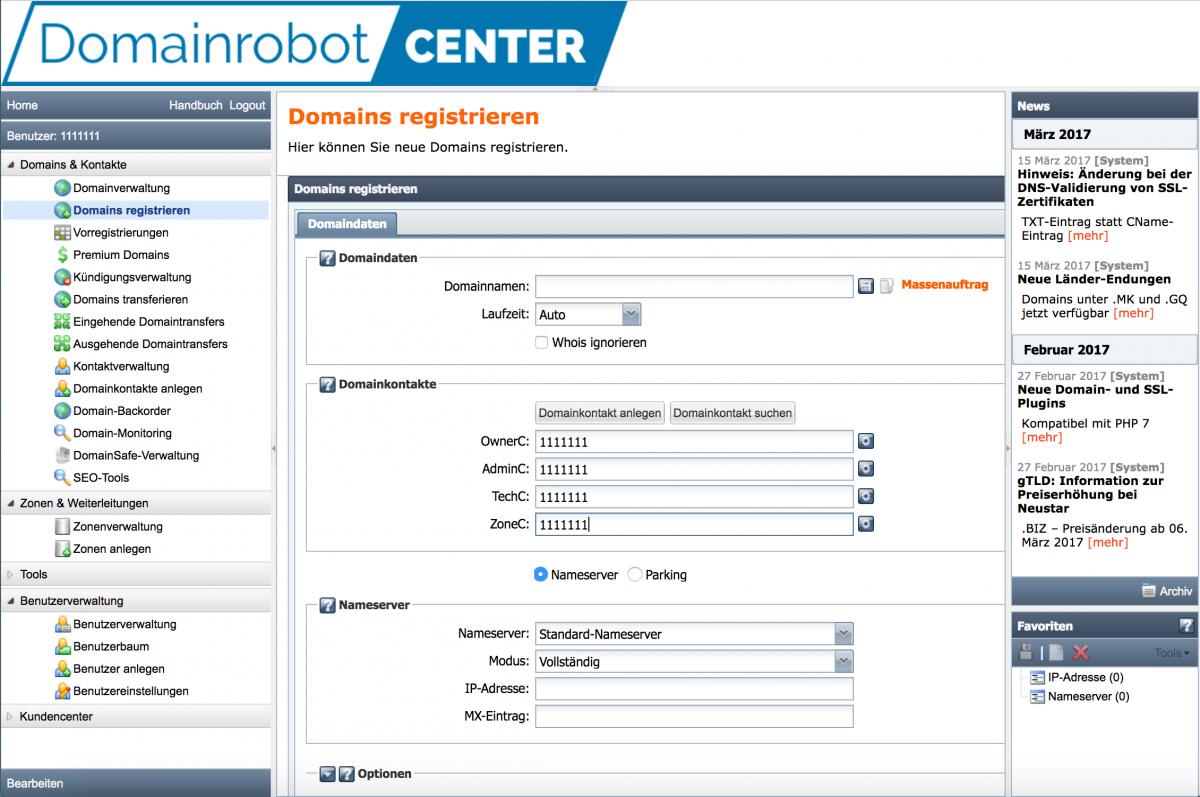Image resolution: width=1200 pixels, height=797 pixels.
Task: Open the Massenauftrag link
Action: point(945,285)
